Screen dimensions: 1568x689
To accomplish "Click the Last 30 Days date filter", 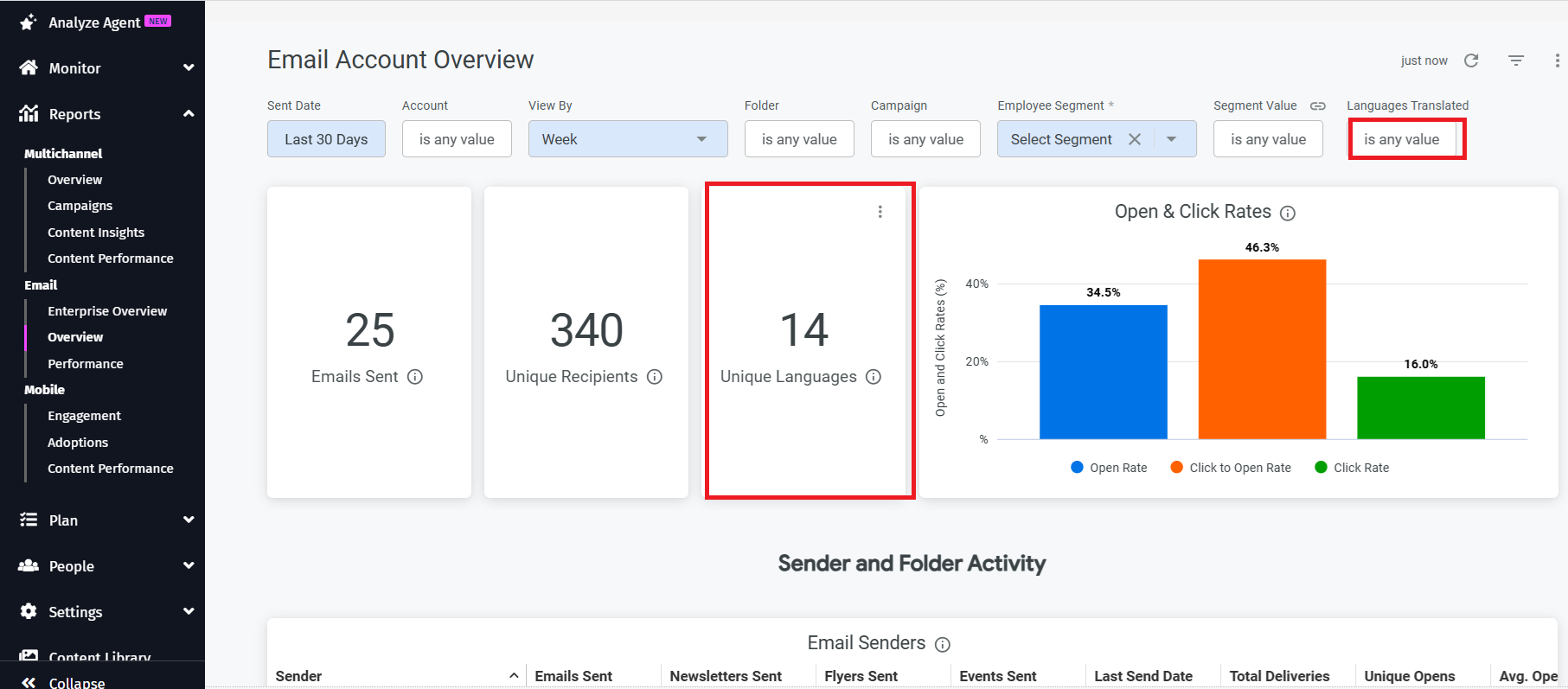I will point(326,139).
